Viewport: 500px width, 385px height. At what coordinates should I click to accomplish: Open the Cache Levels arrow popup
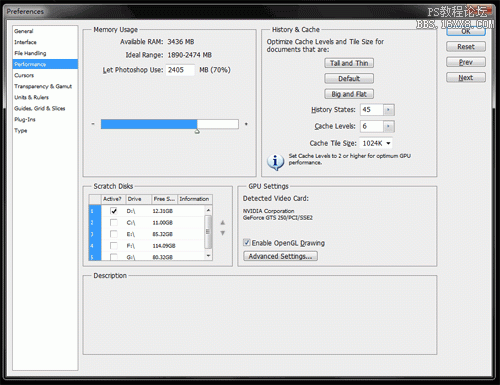click(x=389, y=126)
